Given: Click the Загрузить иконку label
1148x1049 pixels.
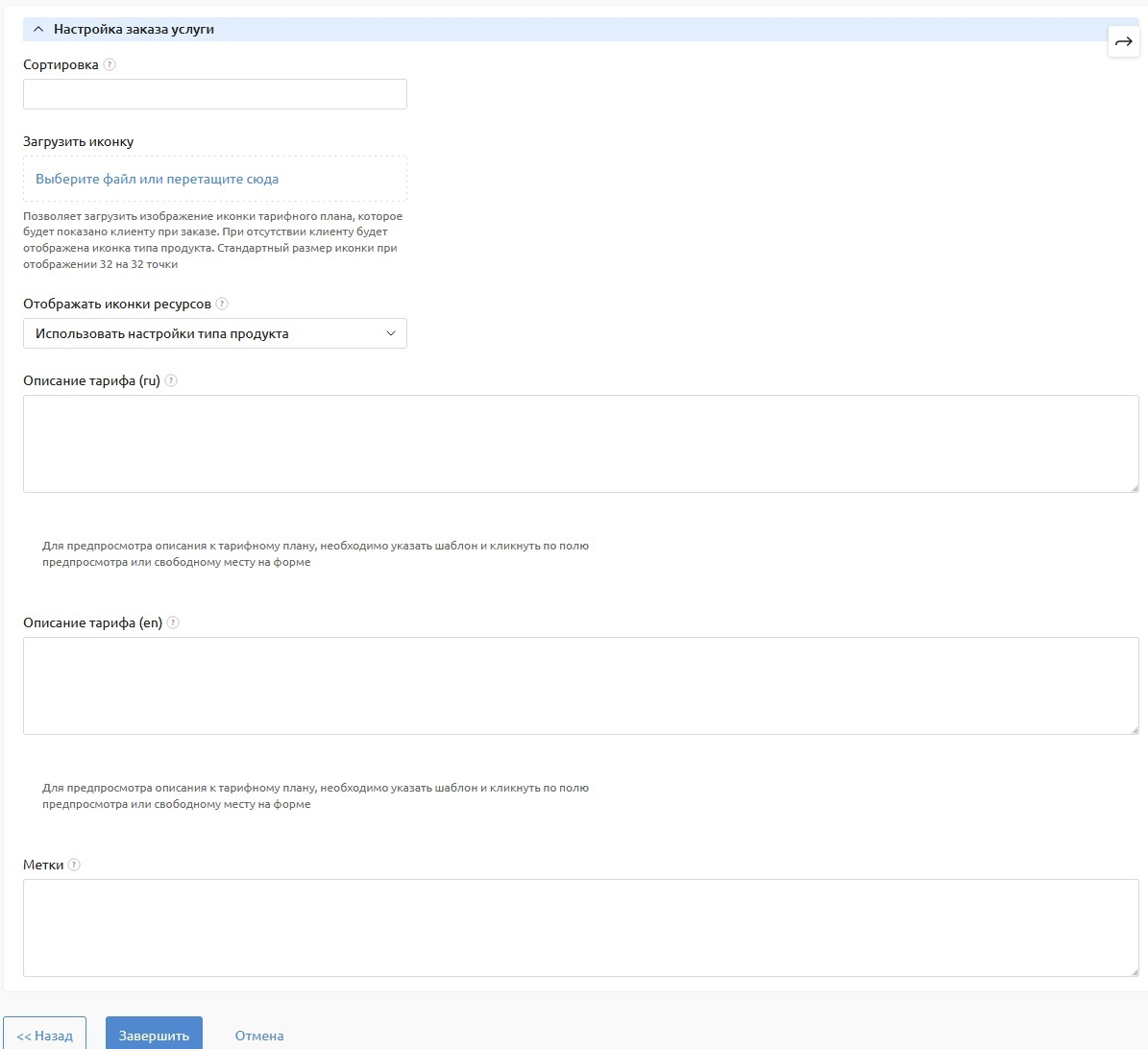Looking at the screenshot, I should (79, 142).
